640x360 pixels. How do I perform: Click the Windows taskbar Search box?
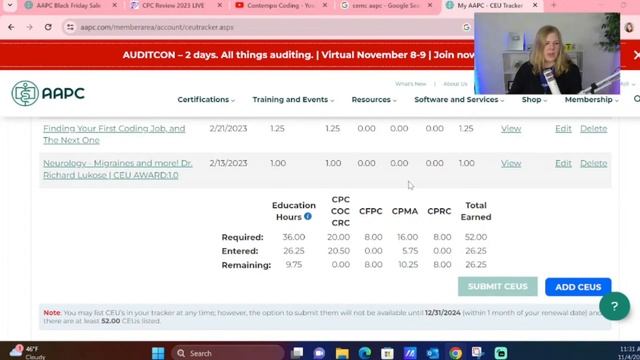228,353
